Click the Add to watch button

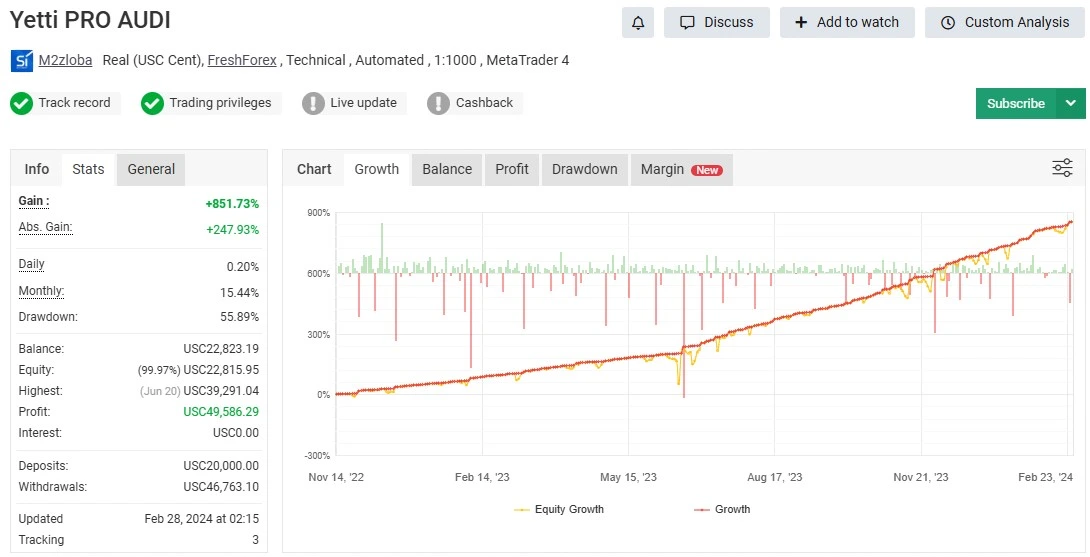click(847, 23)
